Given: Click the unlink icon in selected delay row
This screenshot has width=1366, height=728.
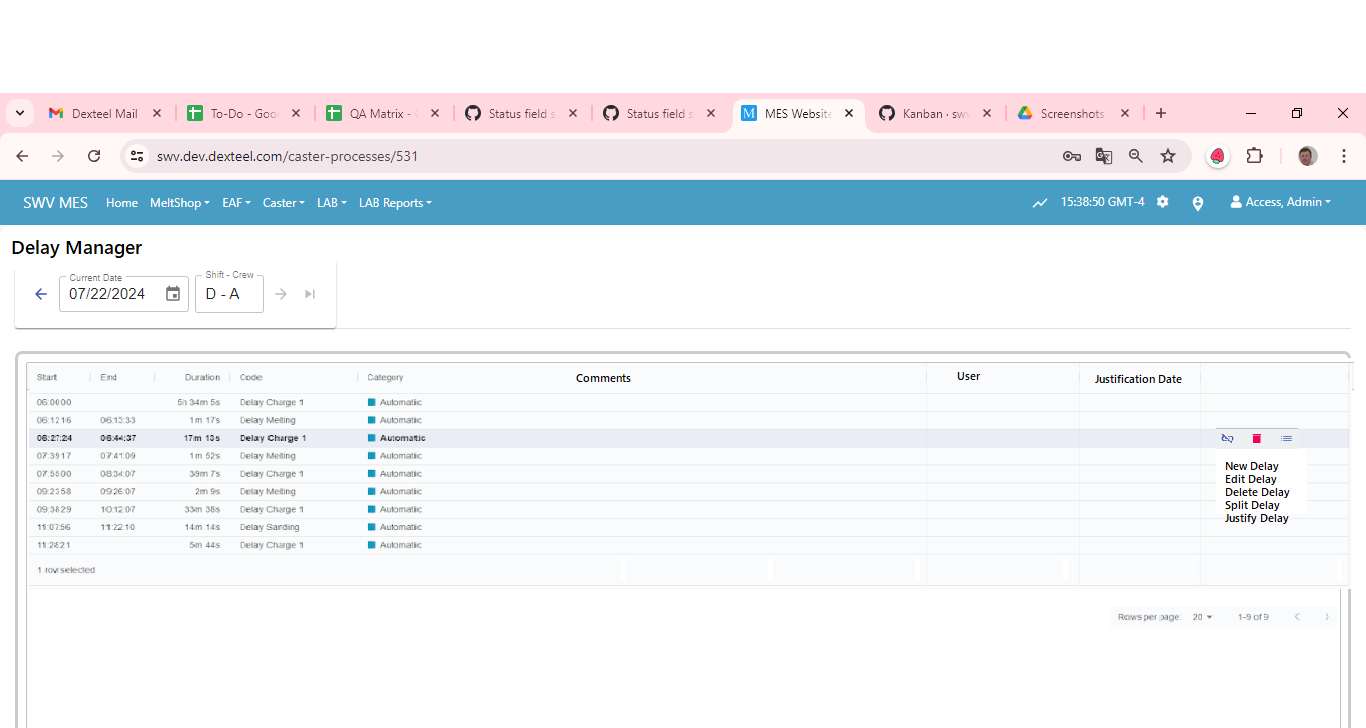Looking at the screenshot, I should (1227, 438).
